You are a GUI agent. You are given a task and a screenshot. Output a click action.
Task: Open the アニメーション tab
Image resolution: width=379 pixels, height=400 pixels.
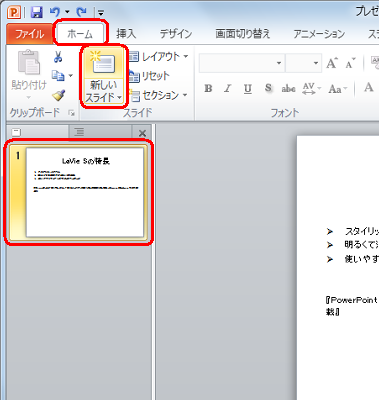pyautogui.click(x=319, y=34)
